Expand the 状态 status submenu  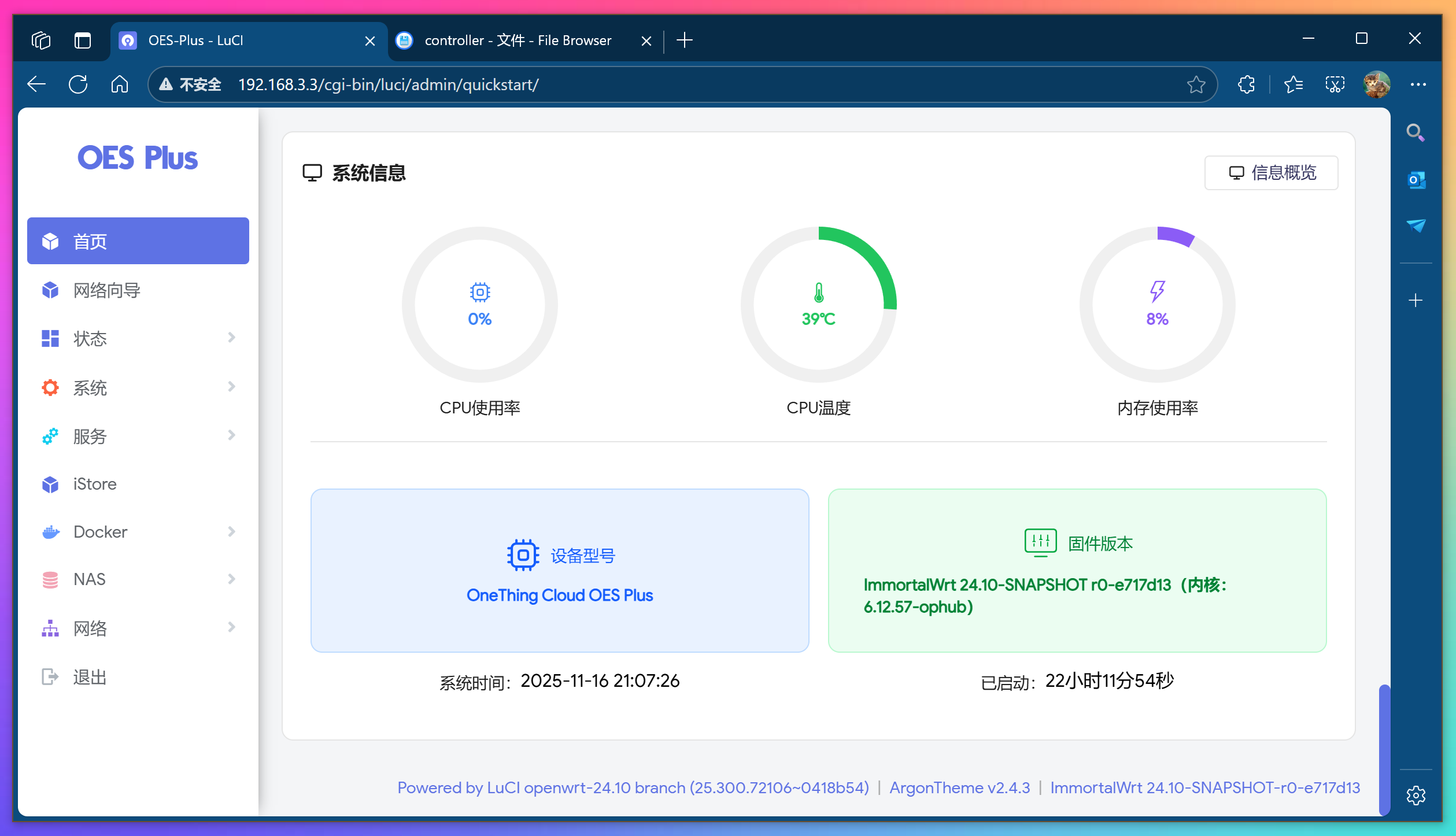(x=231, y=338)
